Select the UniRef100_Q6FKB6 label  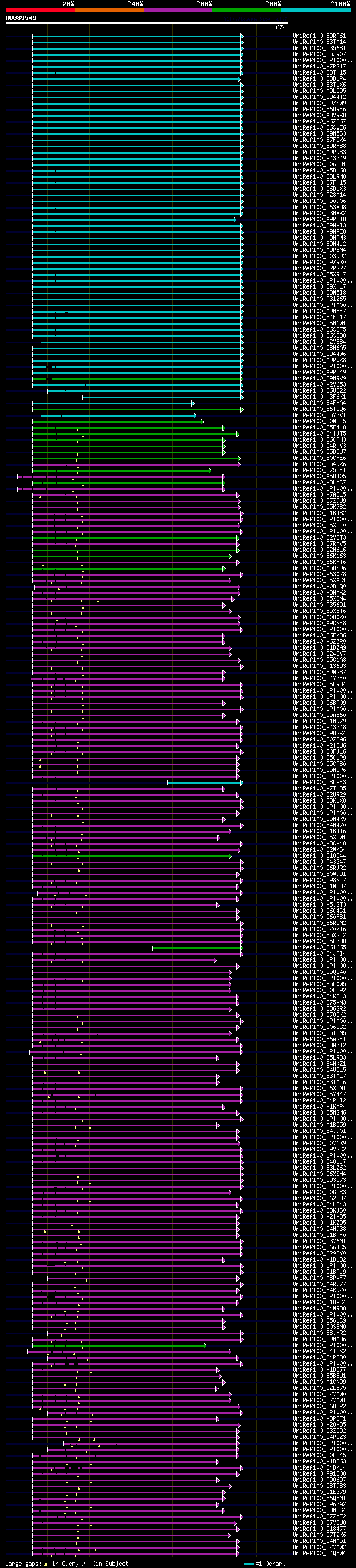point(319,635)
